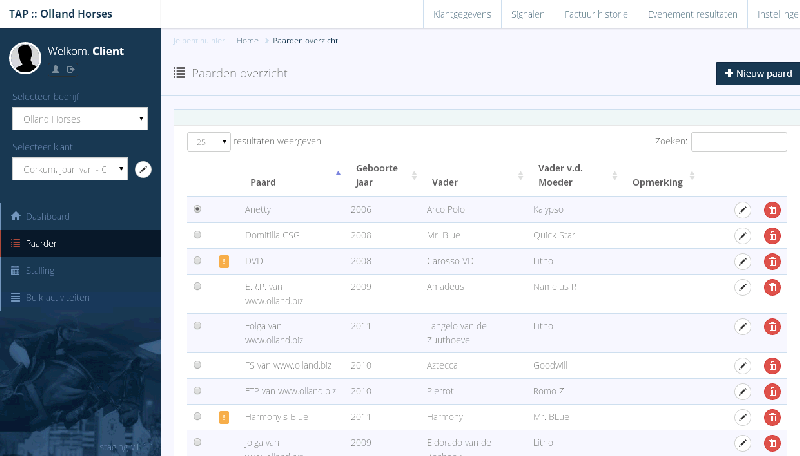Select the Folga van www.olland.biz radio button
800x456 pixels.
tap(197, 325)
